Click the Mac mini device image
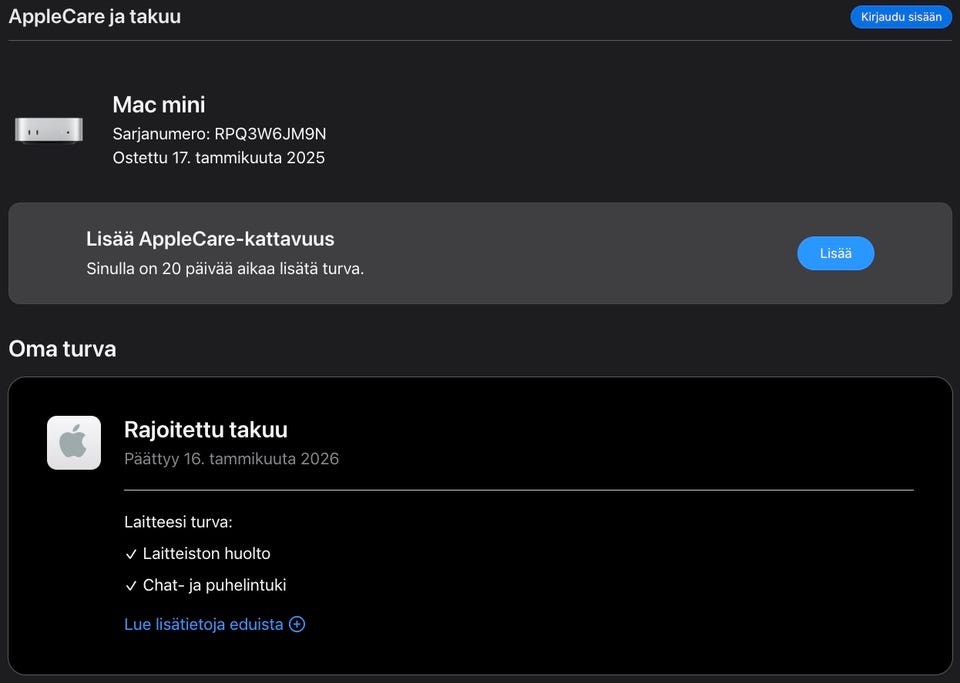 tap(49, 130)
